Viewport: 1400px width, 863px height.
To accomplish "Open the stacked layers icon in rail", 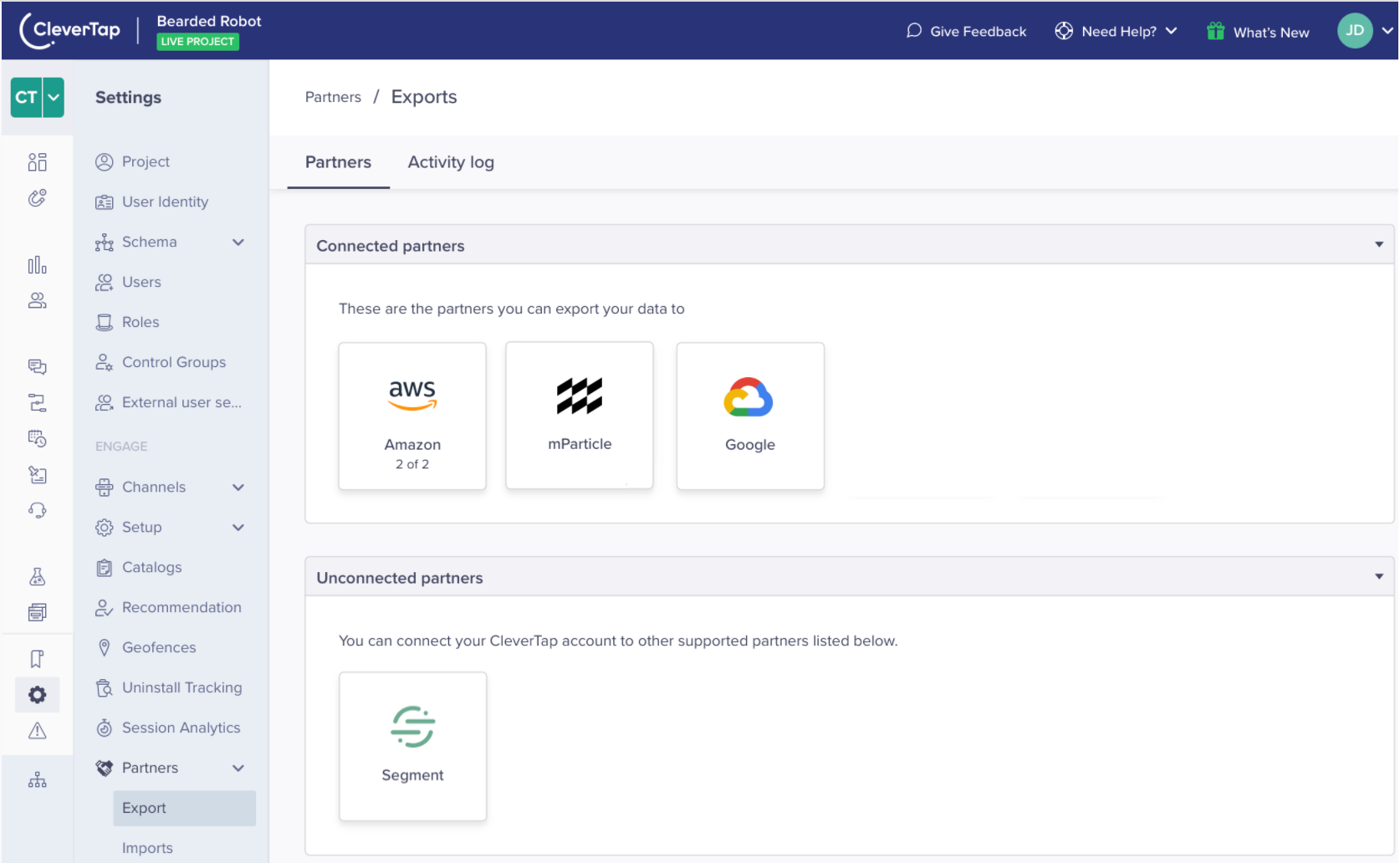I will 38,612.
